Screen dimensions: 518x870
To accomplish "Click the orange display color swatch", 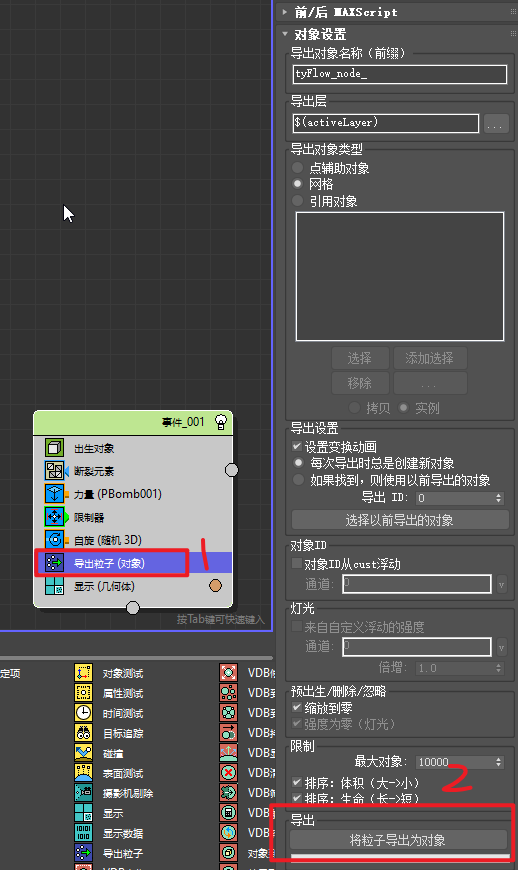I will (216, 585).
